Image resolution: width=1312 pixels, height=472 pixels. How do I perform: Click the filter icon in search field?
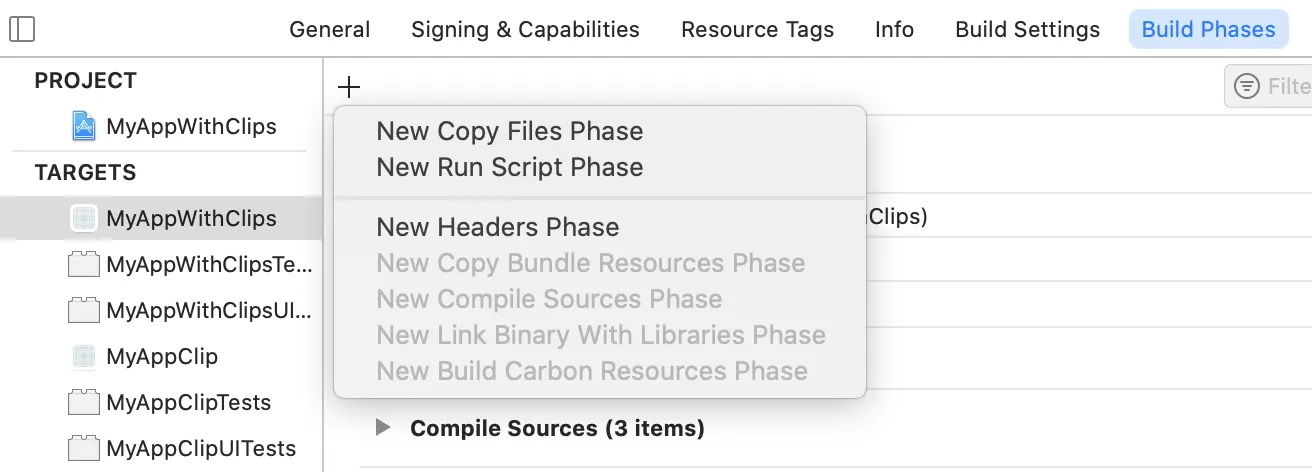click(x=1246, y=87)
